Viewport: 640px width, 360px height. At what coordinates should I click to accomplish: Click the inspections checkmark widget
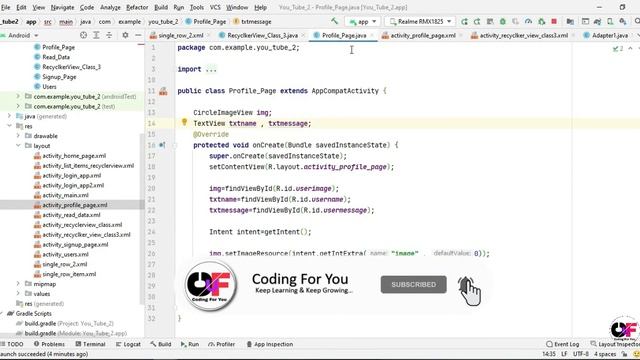coord(618,49)
